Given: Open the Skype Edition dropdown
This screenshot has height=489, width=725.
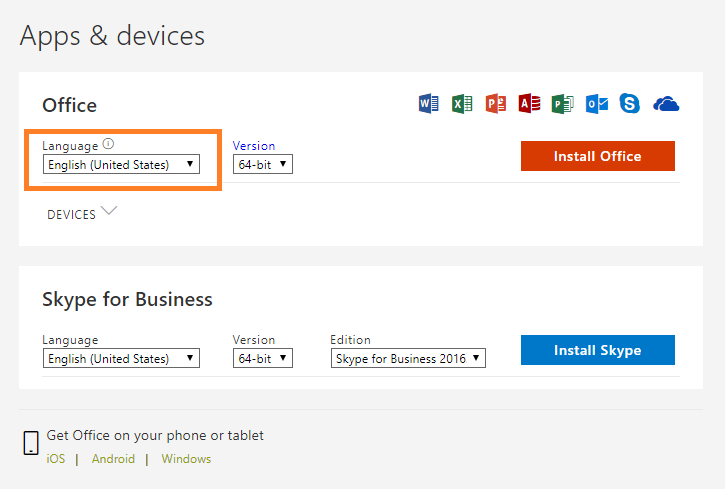Looking at the screenshot, I should [408, 358].
